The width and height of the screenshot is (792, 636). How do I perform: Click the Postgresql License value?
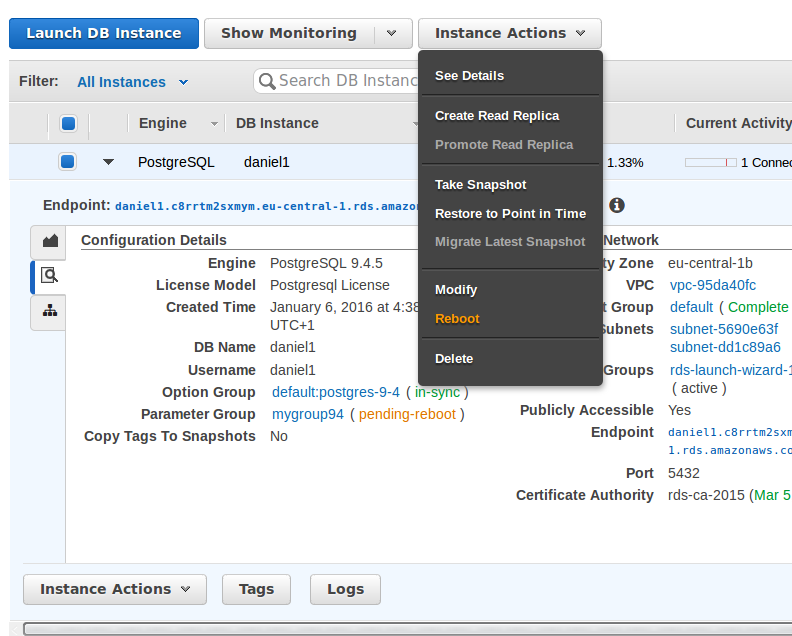tap(330, 285)
